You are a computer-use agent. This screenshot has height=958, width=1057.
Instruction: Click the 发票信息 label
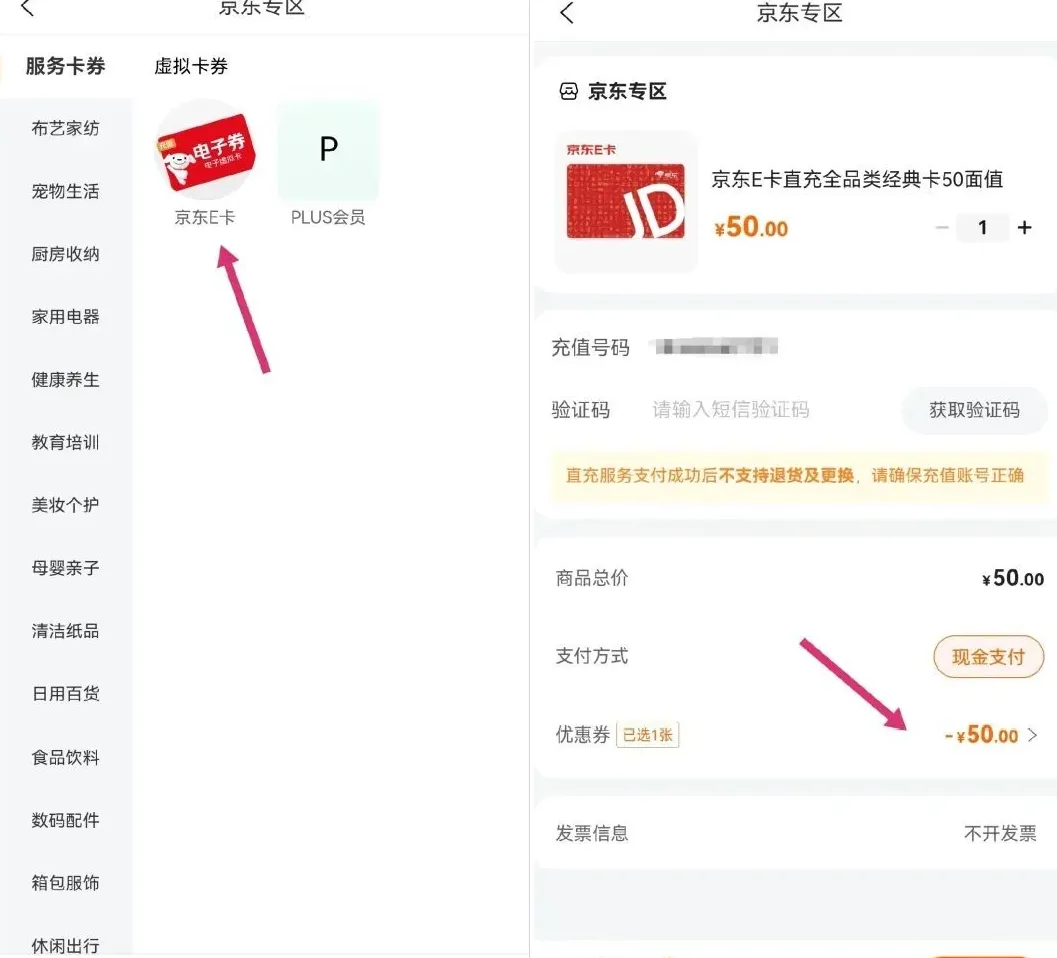click(x=592, y=834)
